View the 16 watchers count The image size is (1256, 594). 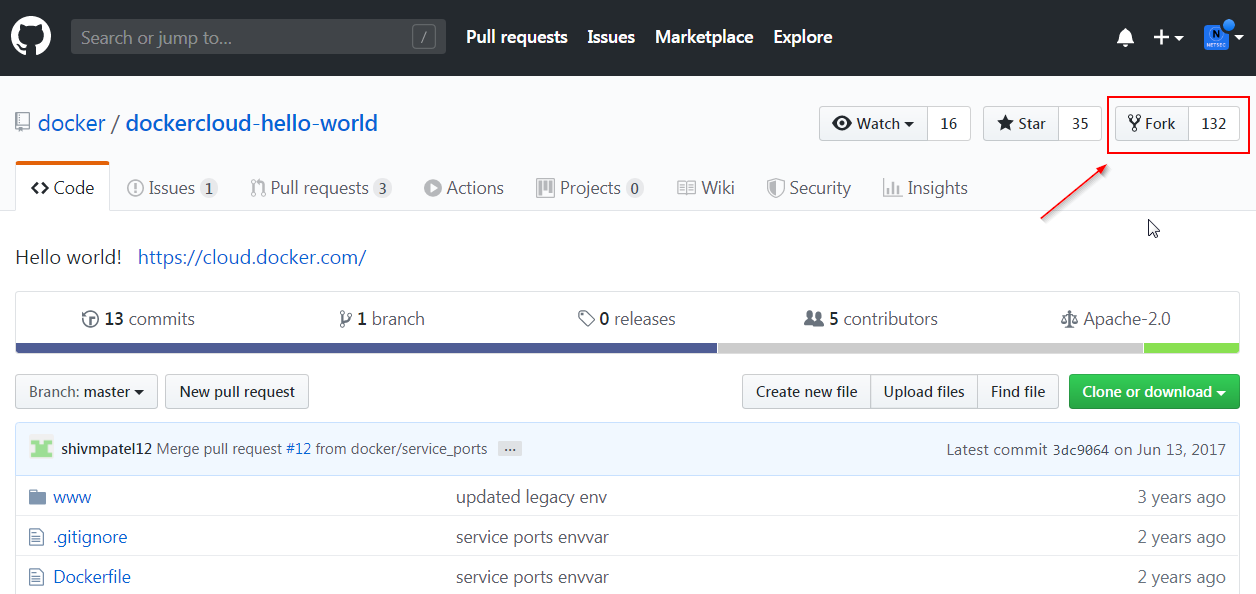[949, 124]
